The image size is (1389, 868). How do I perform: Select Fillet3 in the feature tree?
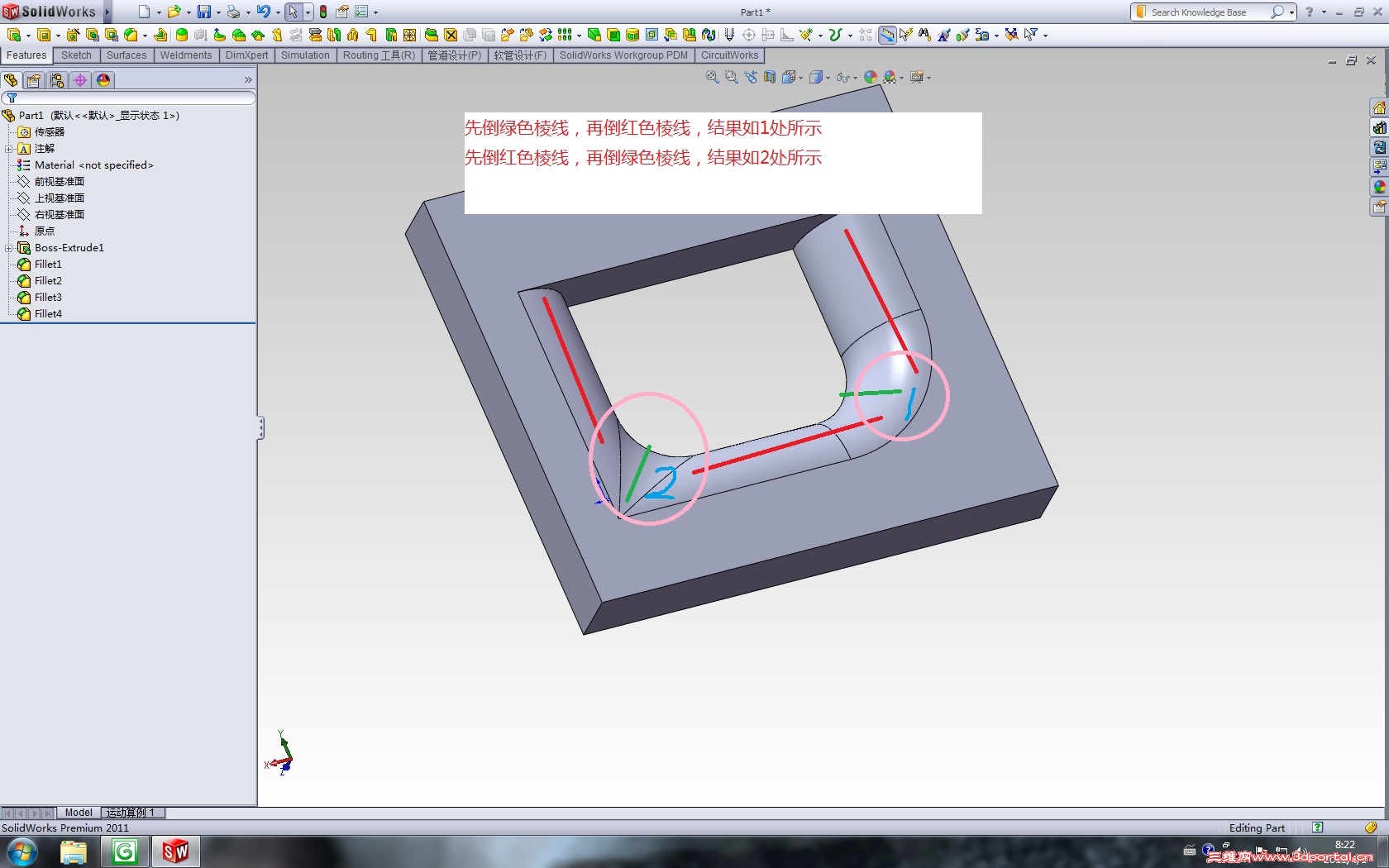tap(48, 298)
